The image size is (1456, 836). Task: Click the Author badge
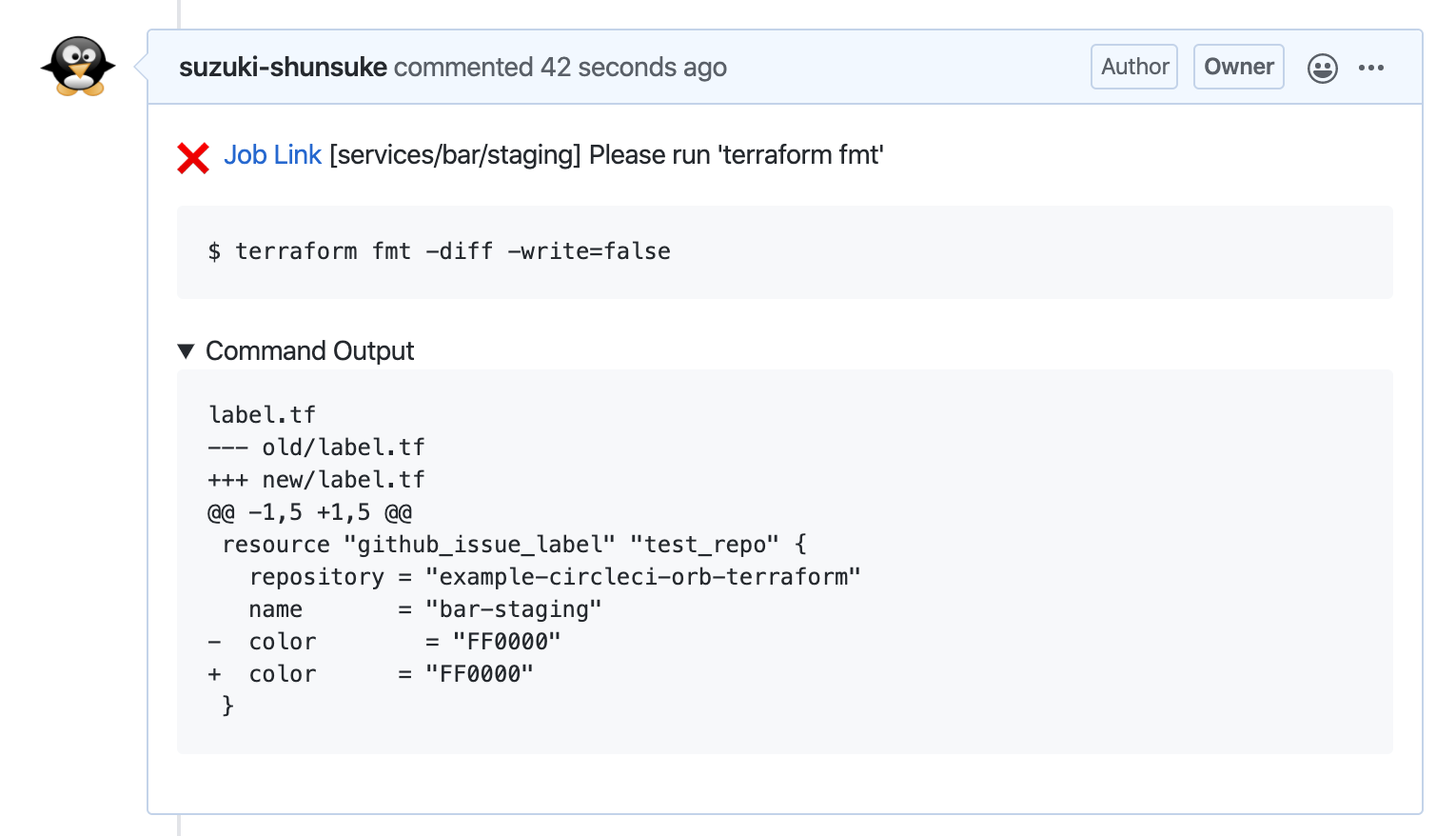(x=1133, y=67)
